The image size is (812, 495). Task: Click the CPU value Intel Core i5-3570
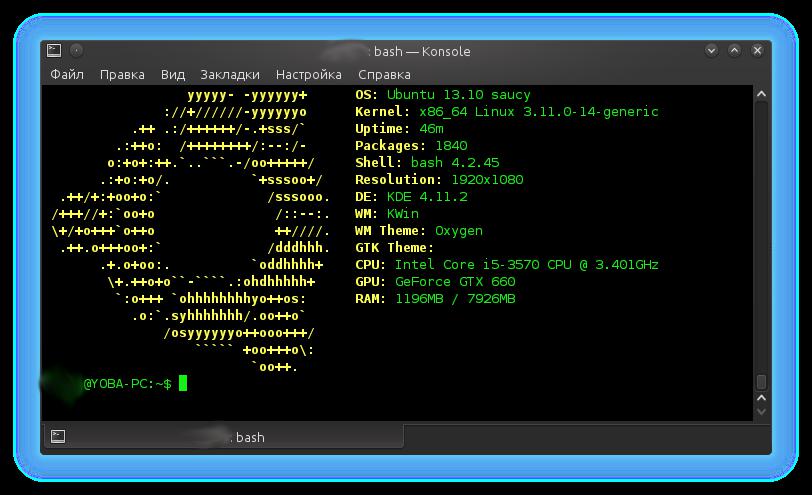pos(467,265)
